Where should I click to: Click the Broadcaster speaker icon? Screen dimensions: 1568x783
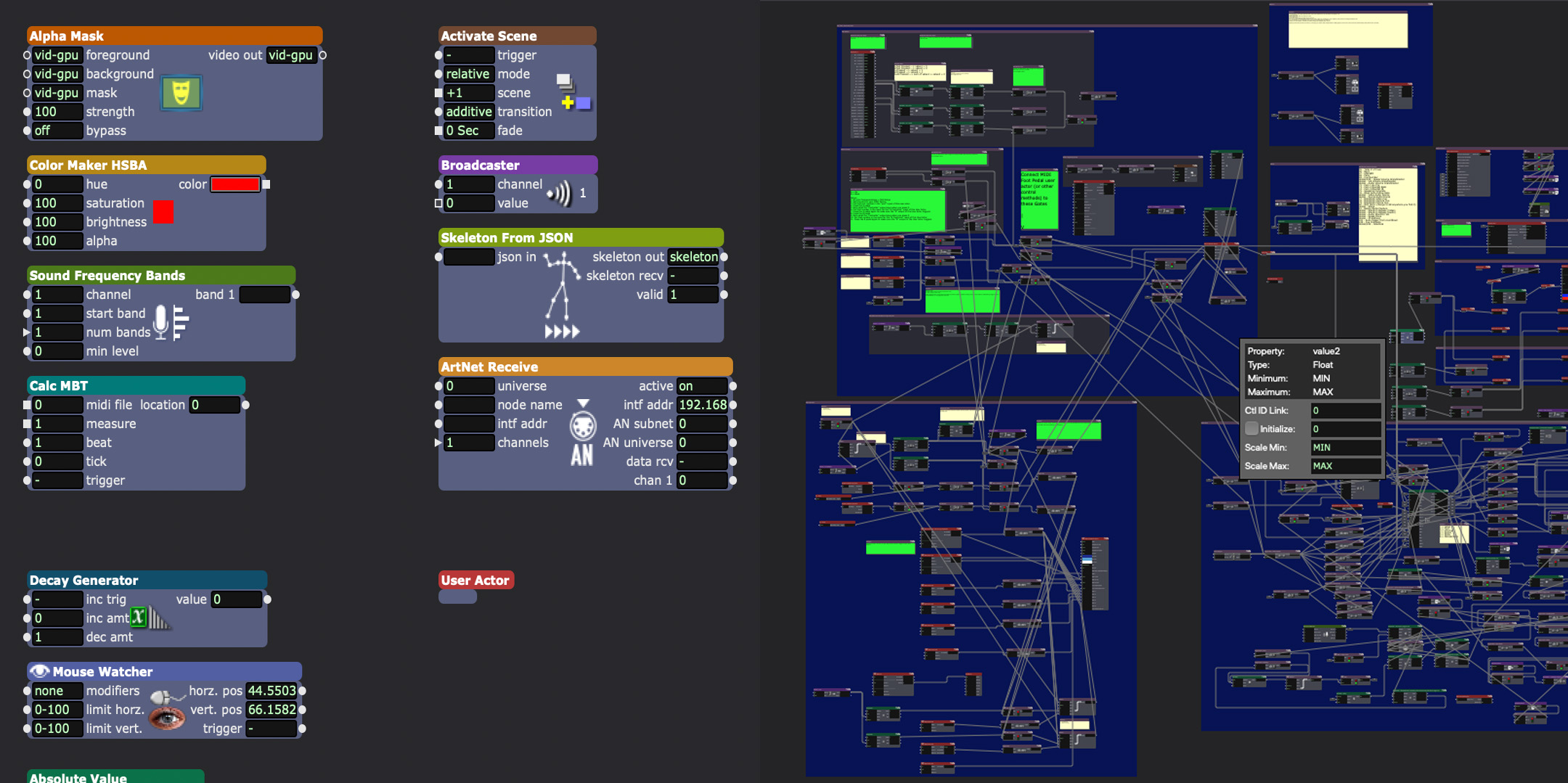click(559, 194)
